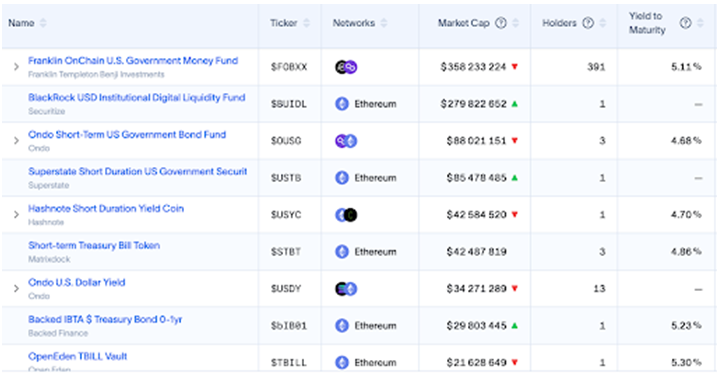Click the Market Cap help question-mark icon
This screenshot has height=384, width=727.
click(x=501, y=23)
